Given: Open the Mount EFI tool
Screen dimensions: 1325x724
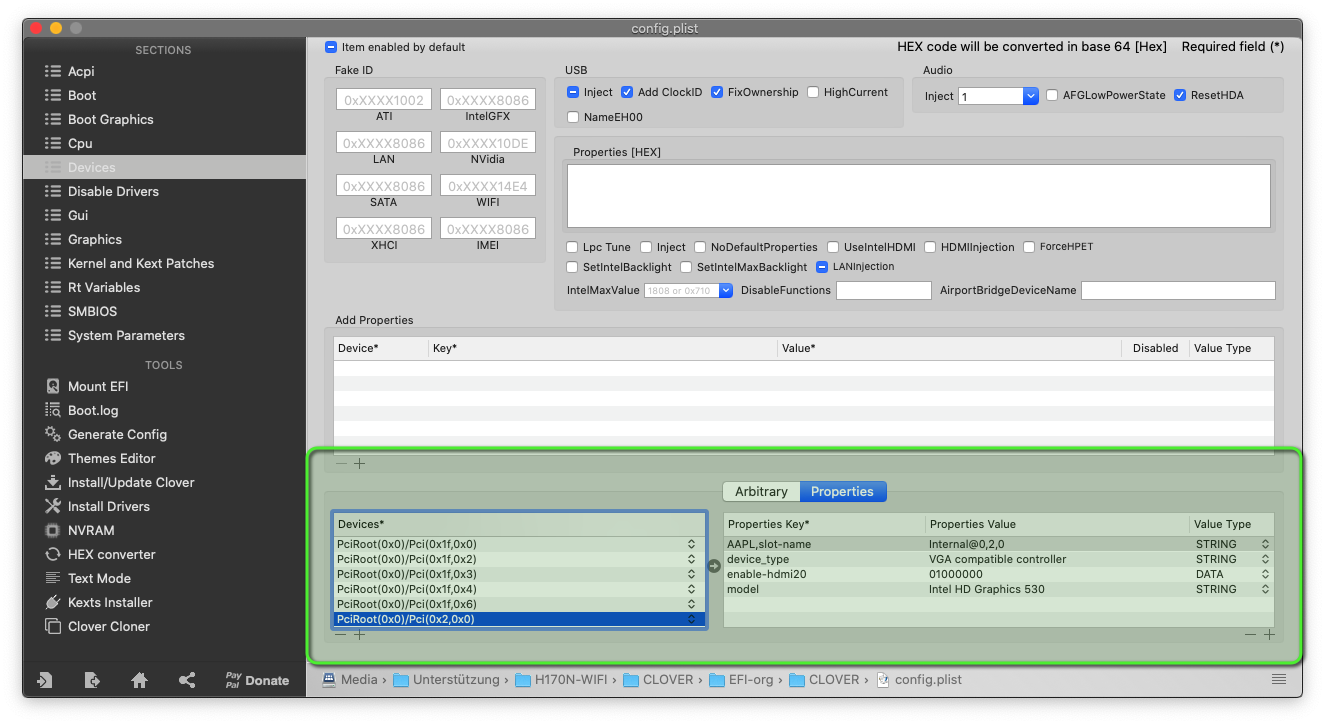Looking at the screenshot, I should pos(87,386).
